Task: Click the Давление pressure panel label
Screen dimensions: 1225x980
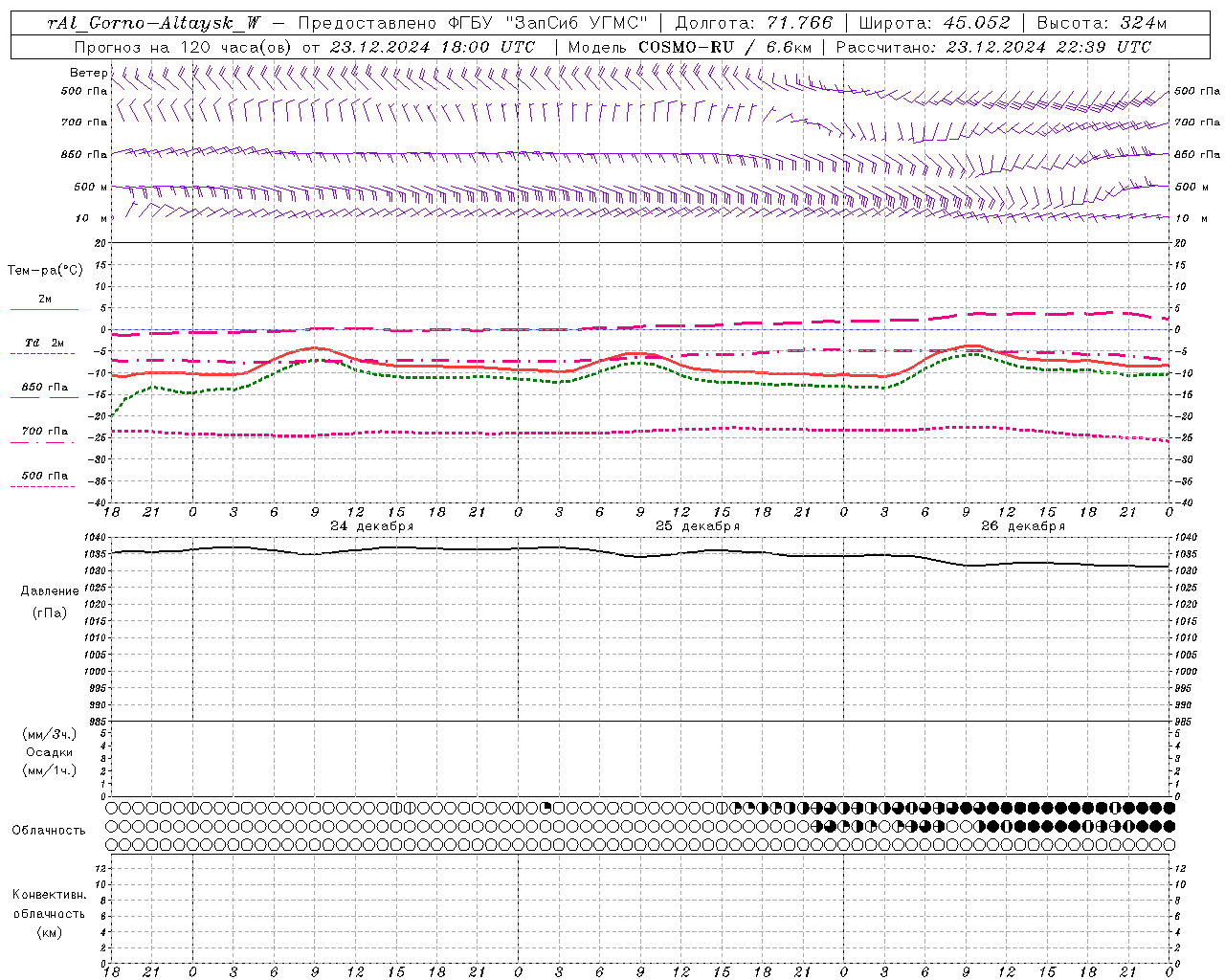Action: [50, 591]
